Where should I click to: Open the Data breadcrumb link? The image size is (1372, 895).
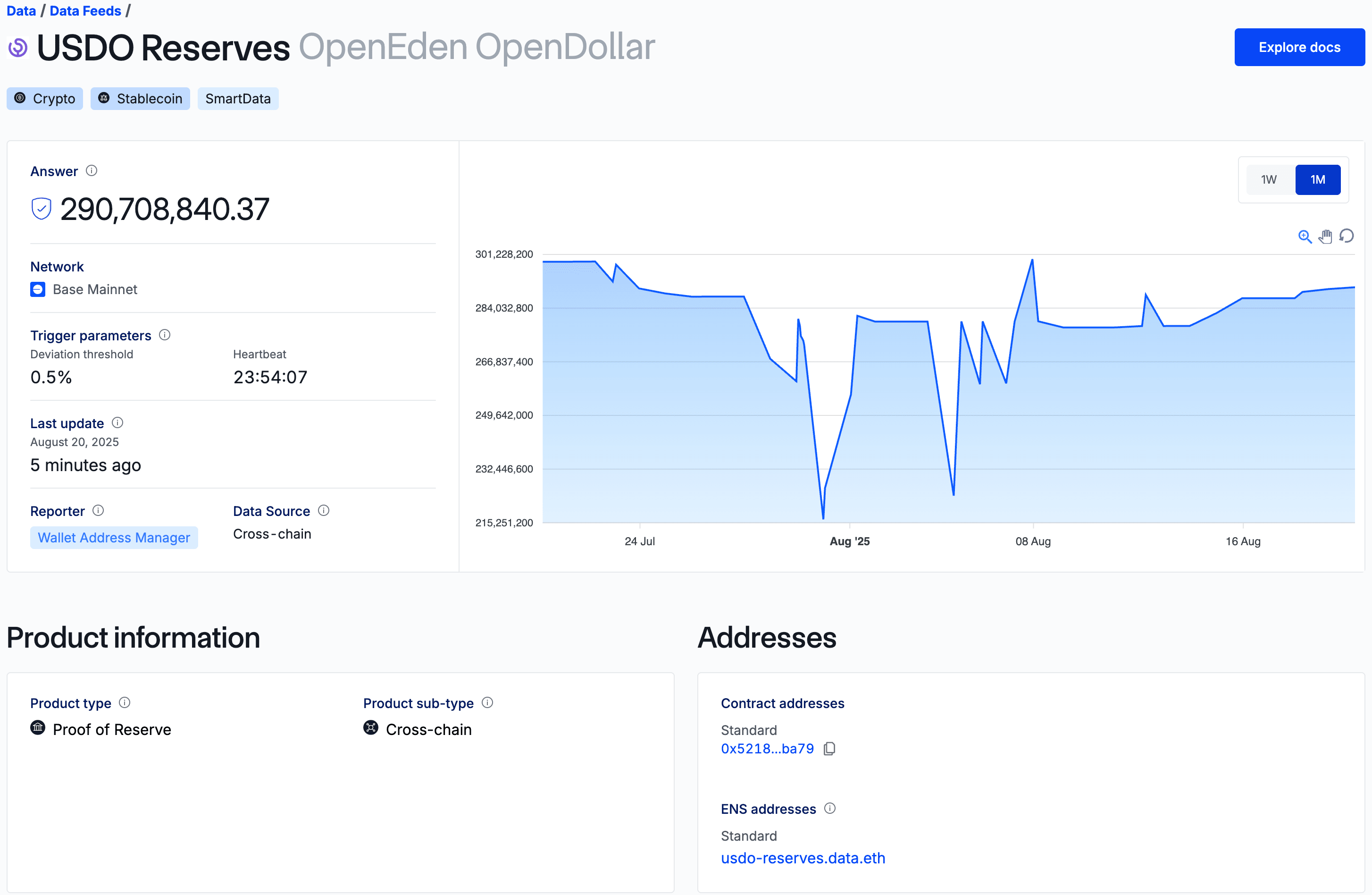click(x=21, y=11)
